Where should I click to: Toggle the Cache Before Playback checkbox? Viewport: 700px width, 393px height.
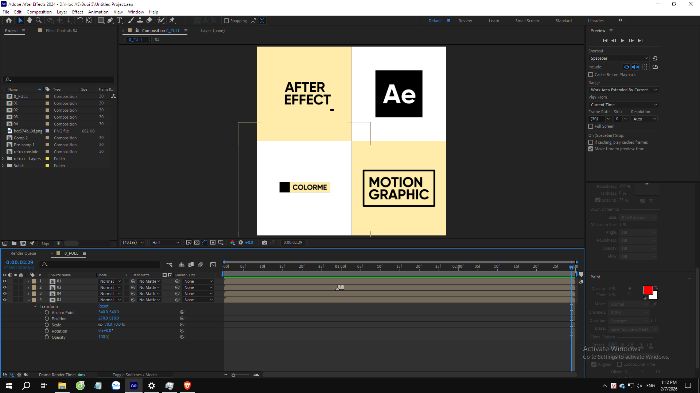591,75
